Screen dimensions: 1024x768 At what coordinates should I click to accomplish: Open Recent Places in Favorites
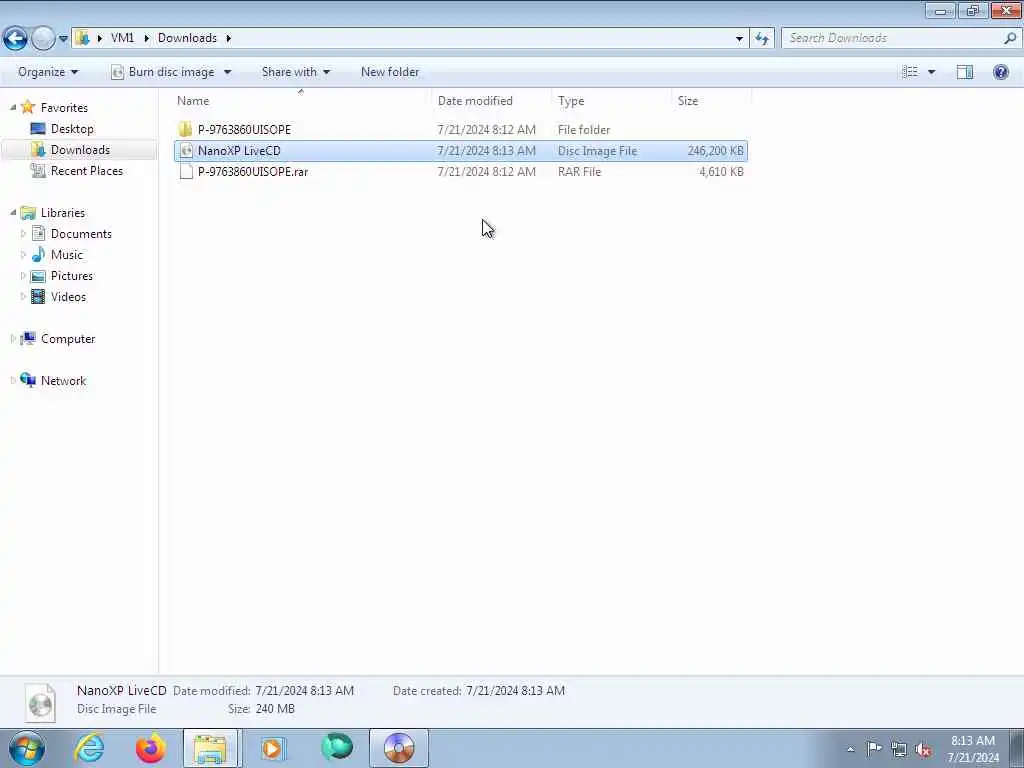tap(87, 170)
